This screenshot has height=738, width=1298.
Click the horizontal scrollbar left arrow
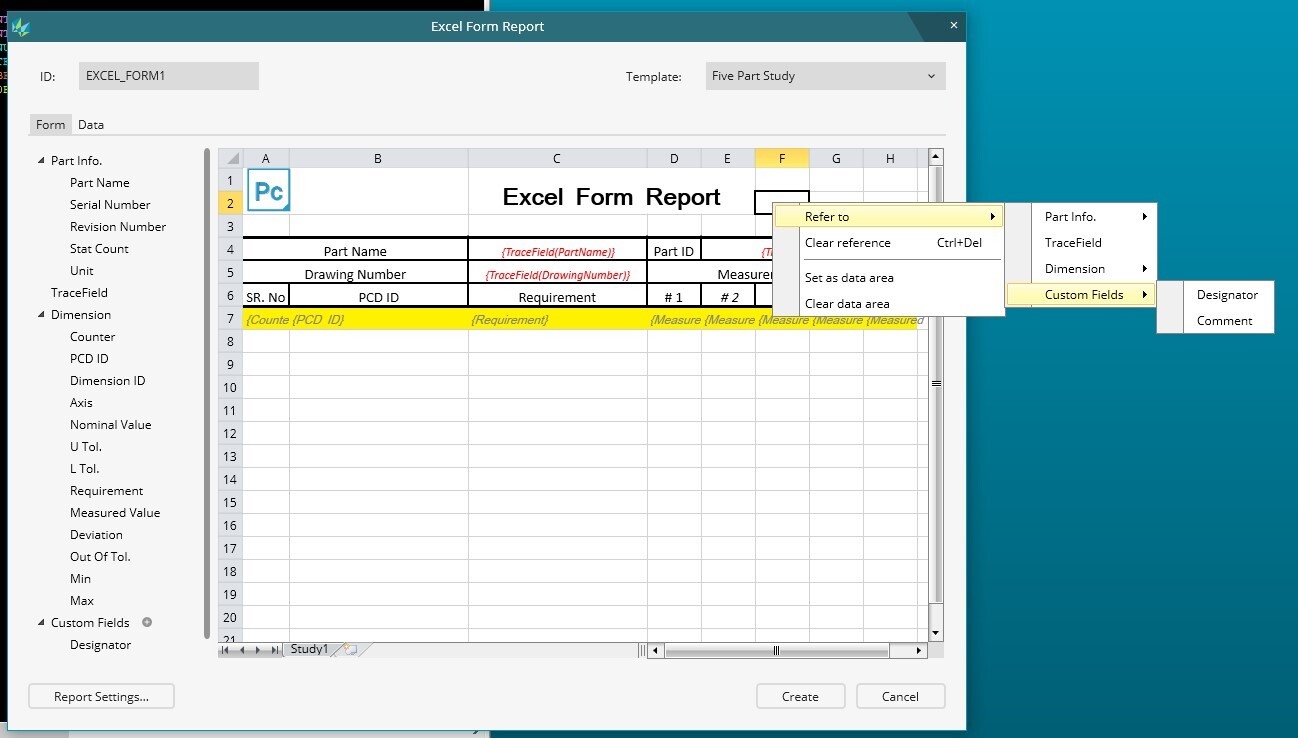[656, 651]
